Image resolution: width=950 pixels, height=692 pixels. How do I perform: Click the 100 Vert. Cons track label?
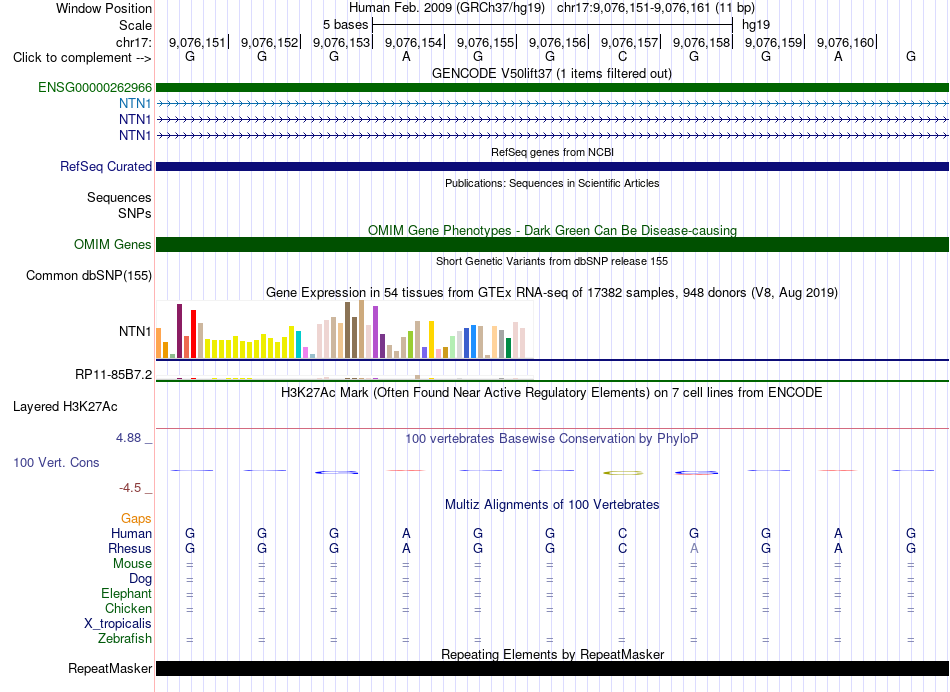coord(56,462)
